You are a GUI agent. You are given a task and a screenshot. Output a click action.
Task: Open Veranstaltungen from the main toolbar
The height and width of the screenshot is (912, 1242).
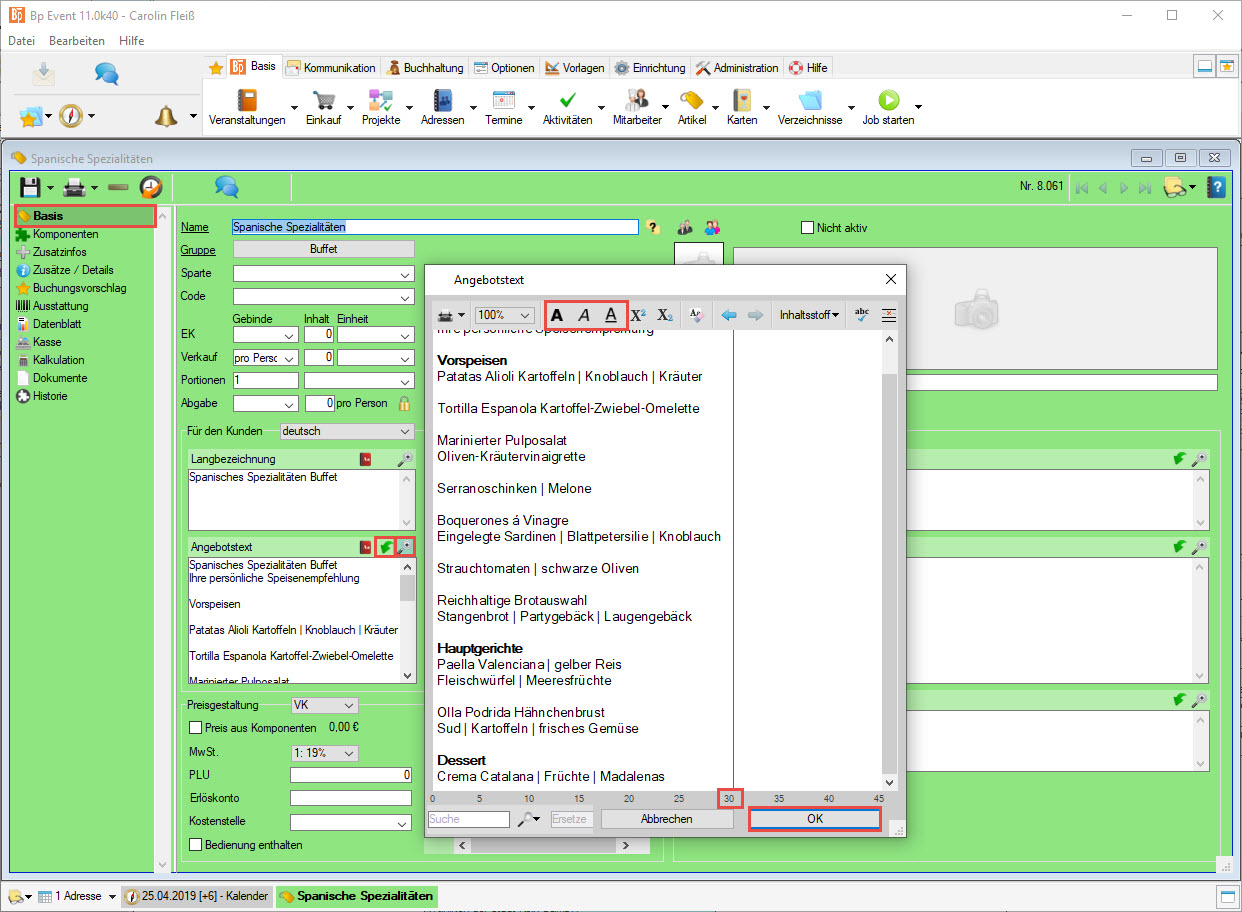[247, 107]
